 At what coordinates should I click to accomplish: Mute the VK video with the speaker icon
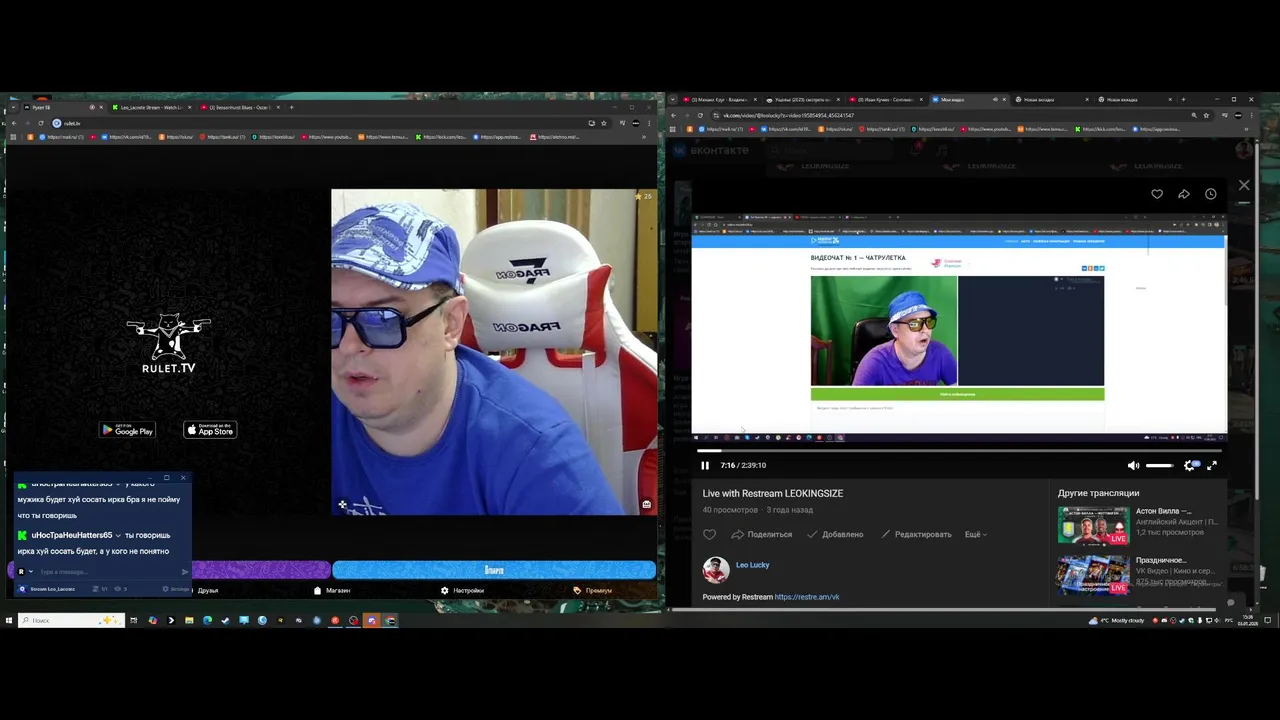1133,465
